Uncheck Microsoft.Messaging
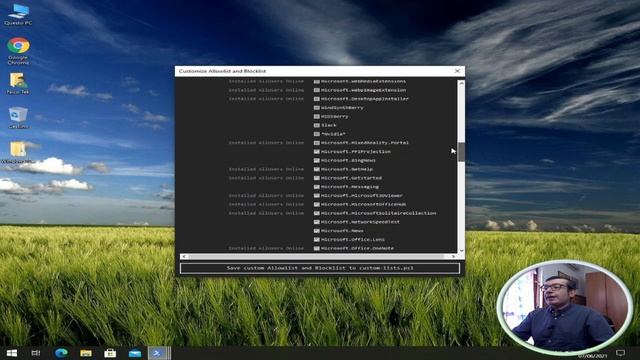This screenshot has height=360, width=640. [316, 187]
